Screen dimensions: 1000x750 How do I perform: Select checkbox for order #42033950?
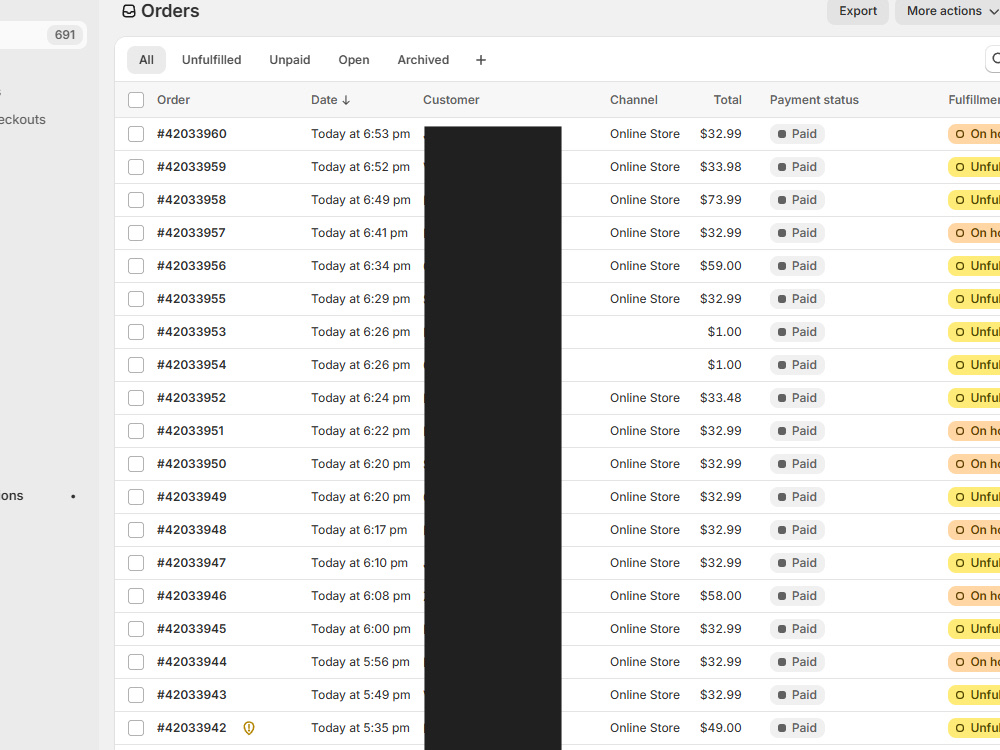pos(136,464)
